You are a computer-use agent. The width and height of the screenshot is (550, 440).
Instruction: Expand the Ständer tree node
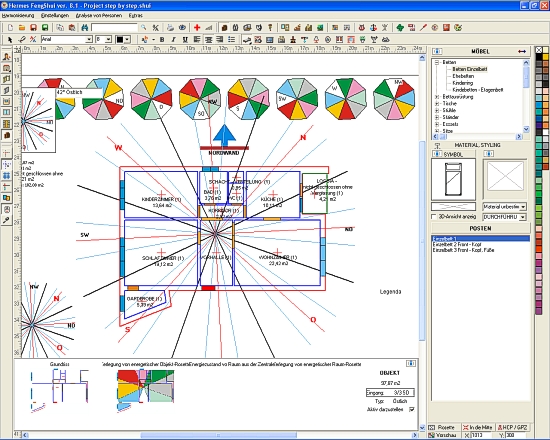pyautogui.click(x=437, y=117)
